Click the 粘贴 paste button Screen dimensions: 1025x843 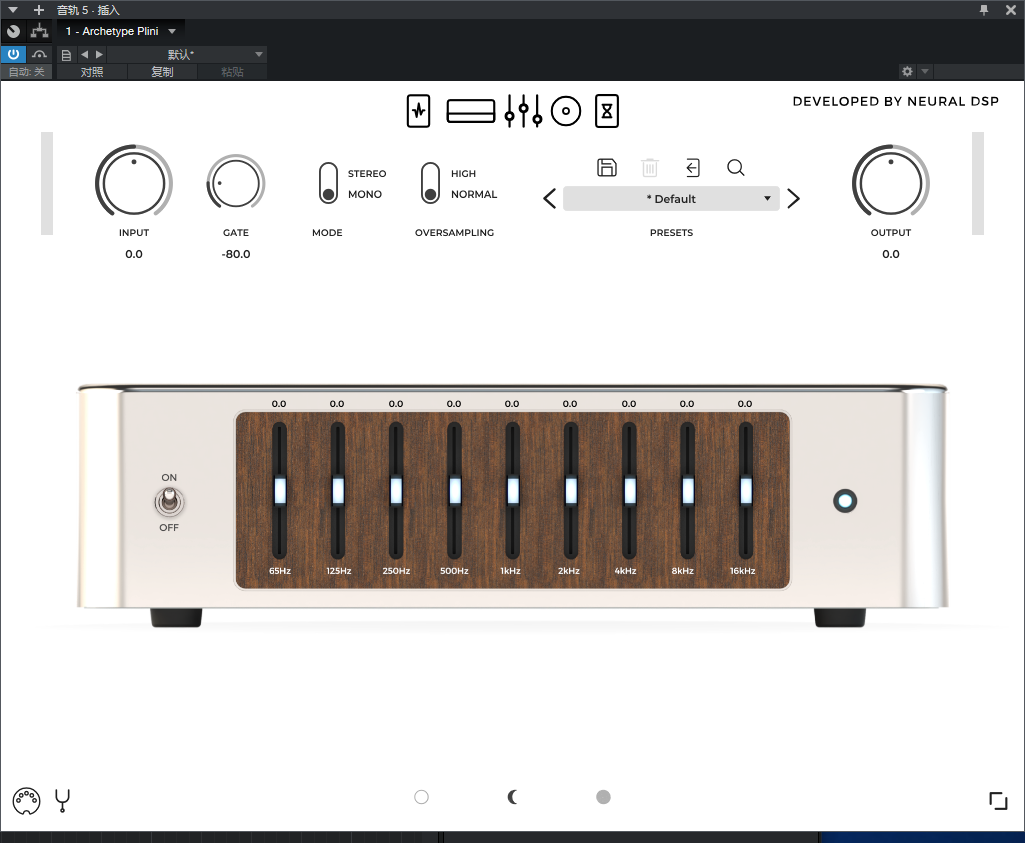232,72
